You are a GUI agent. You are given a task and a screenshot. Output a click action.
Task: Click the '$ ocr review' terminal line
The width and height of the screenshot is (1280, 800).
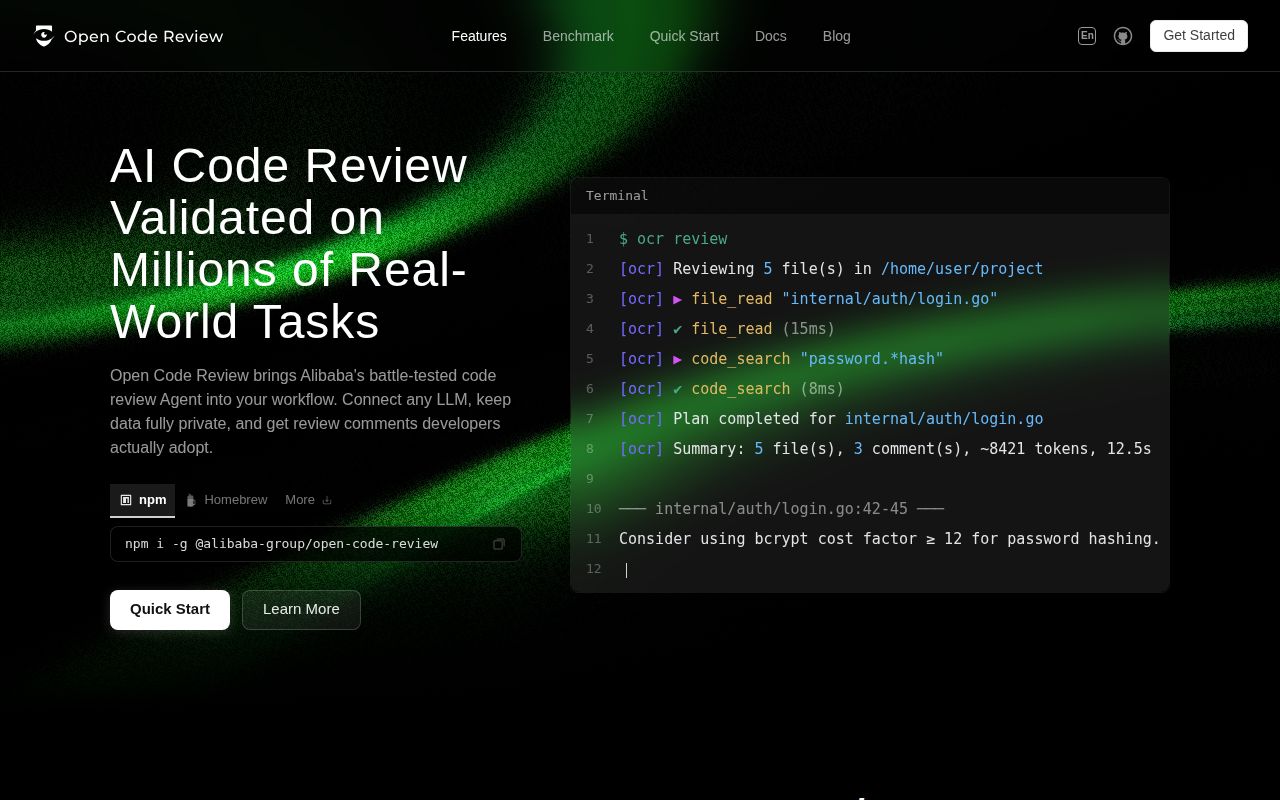click(x=673, y=239)
